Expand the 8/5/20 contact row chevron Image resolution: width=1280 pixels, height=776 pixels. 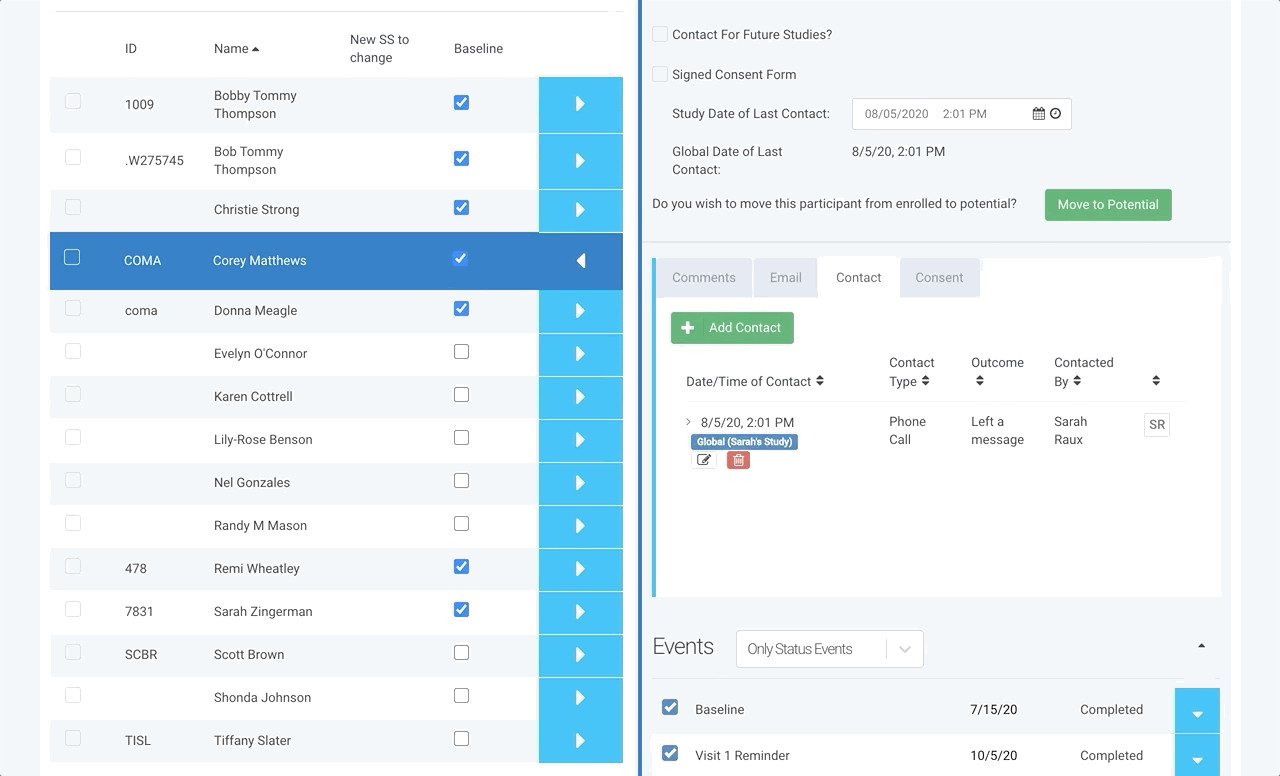[688, 422]
